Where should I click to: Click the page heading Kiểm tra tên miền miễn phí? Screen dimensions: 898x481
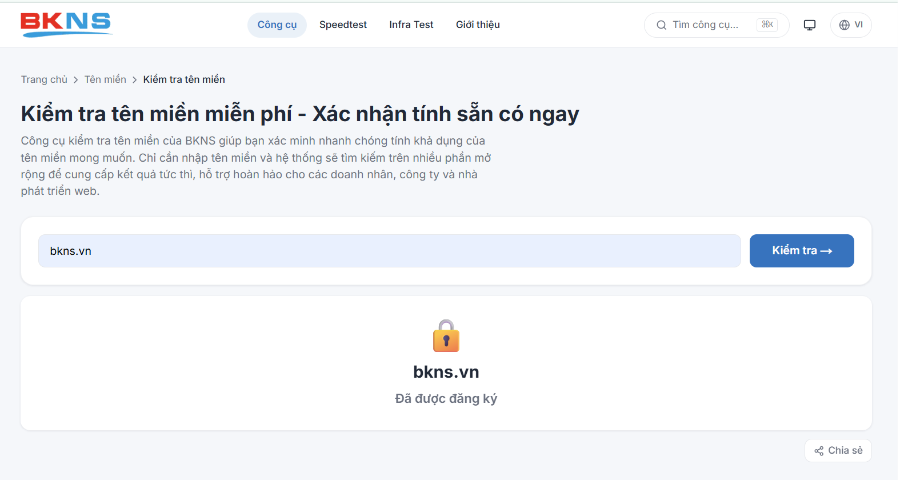click(x=300, y=114)
